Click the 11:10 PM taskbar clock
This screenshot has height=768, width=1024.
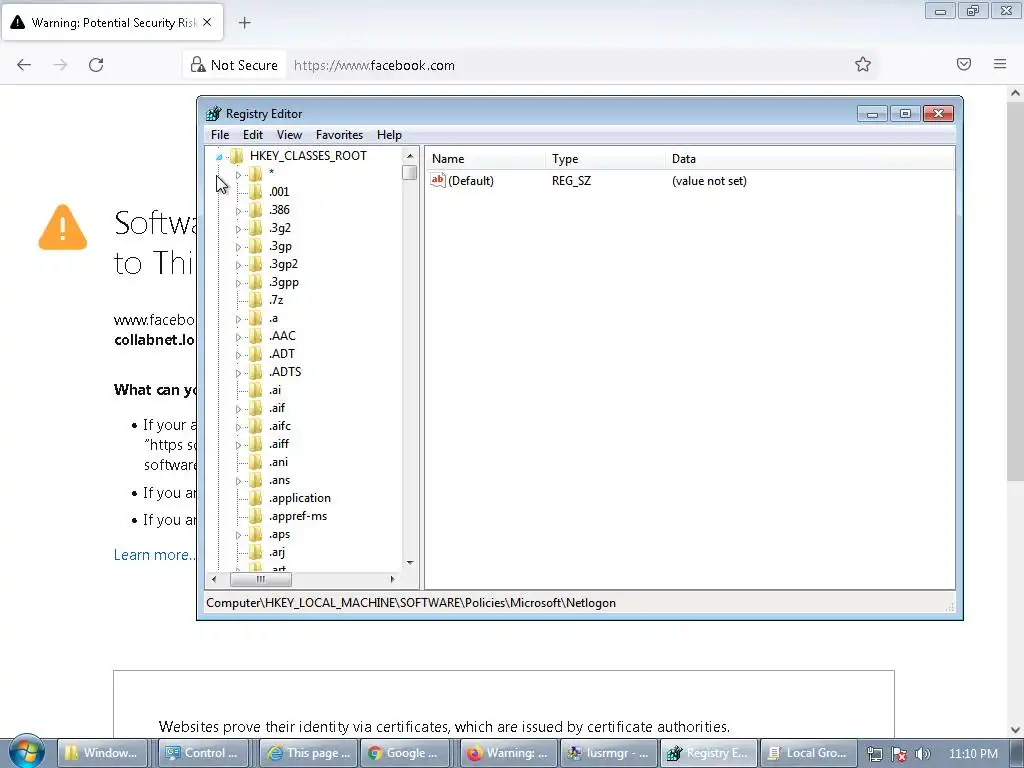pyautogui.click(x=973, y=754)
